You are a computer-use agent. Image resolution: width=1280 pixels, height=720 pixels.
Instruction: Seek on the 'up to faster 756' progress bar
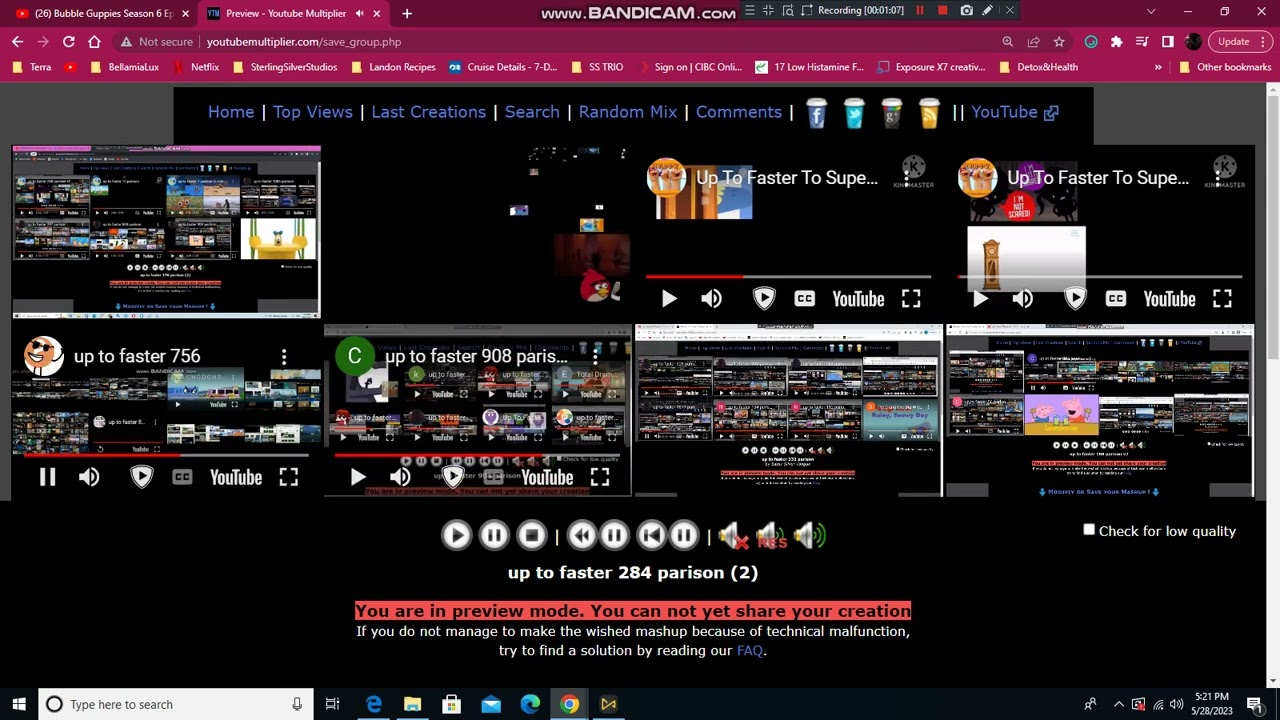[x=166, y=455]
